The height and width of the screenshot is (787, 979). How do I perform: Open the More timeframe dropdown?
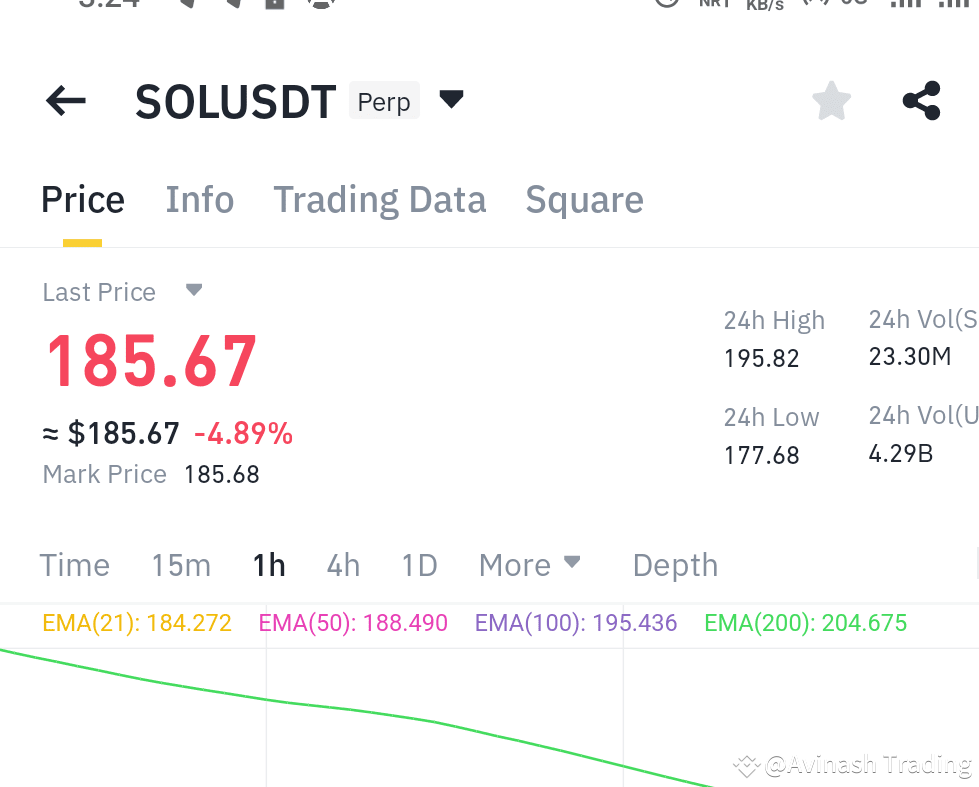[x=530, y=565]
